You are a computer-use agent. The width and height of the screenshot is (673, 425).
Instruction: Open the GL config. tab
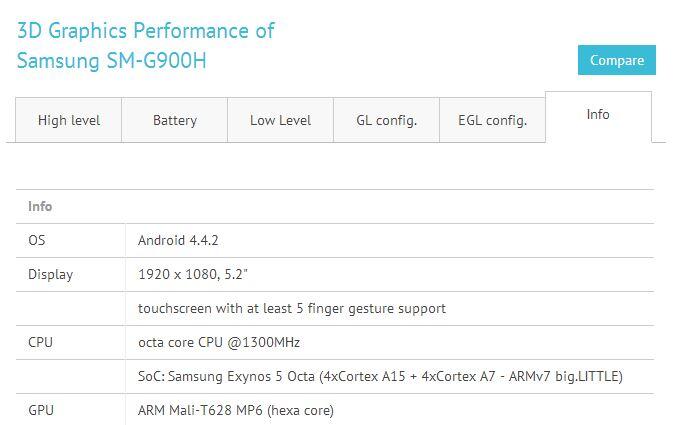tap(386, 120)
